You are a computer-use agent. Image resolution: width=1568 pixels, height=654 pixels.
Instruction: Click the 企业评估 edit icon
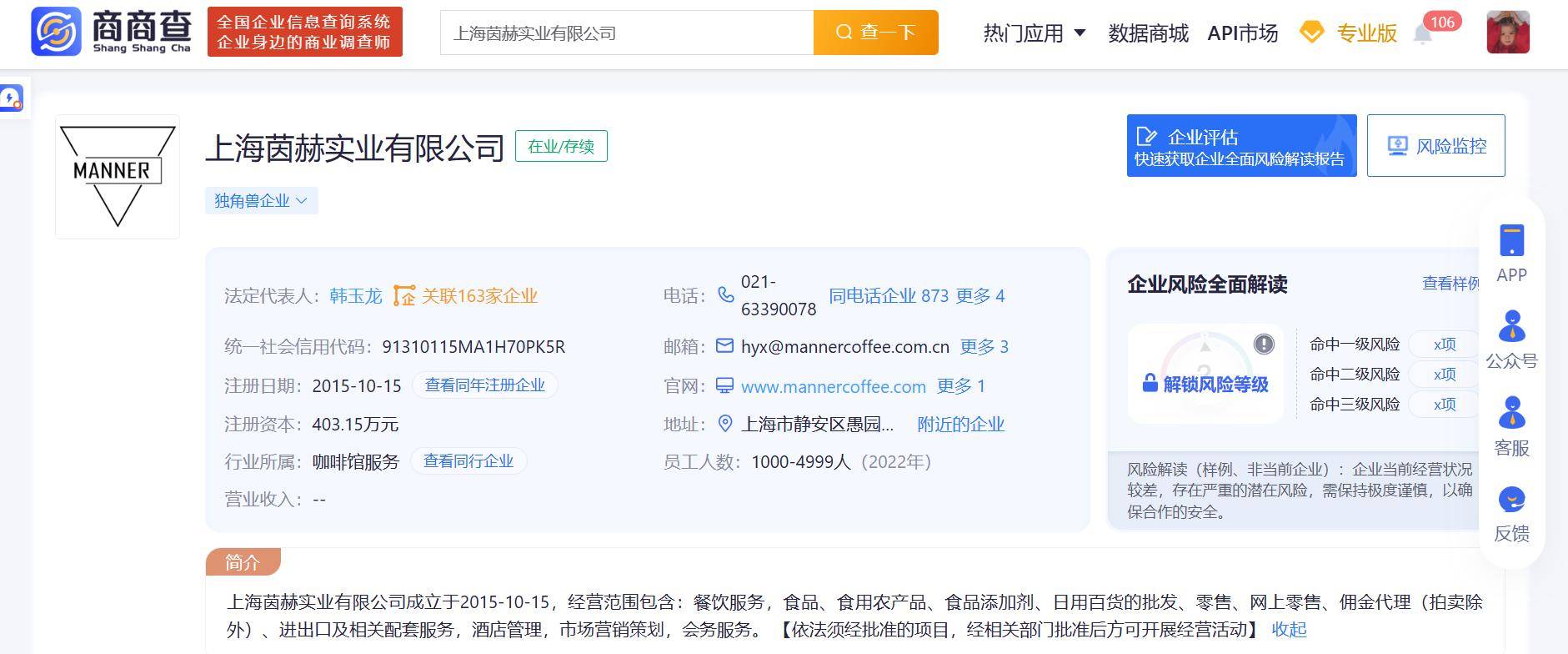point(1147,137)
